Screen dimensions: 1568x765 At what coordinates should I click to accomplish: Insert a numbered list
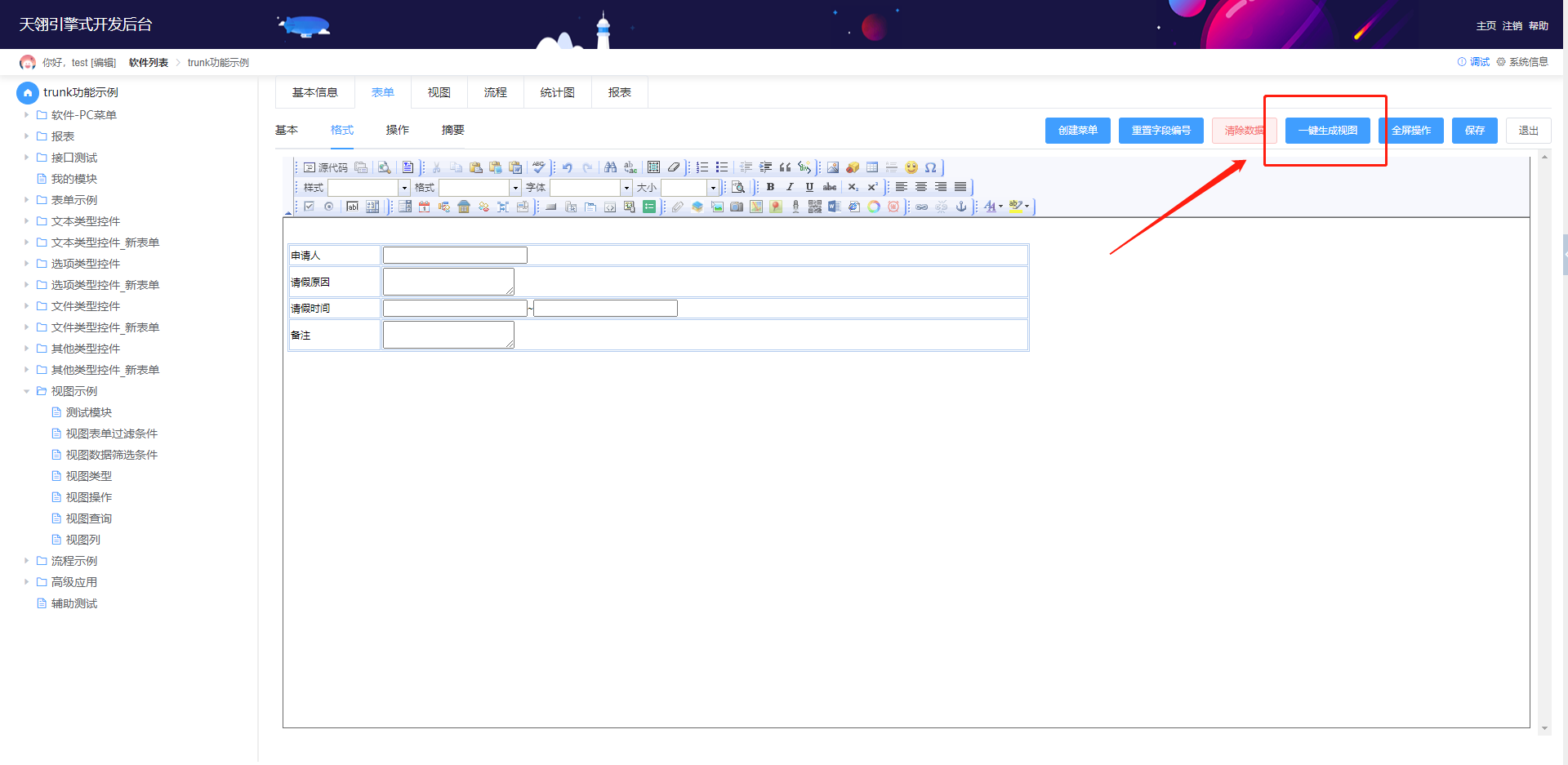click(702, 167)
